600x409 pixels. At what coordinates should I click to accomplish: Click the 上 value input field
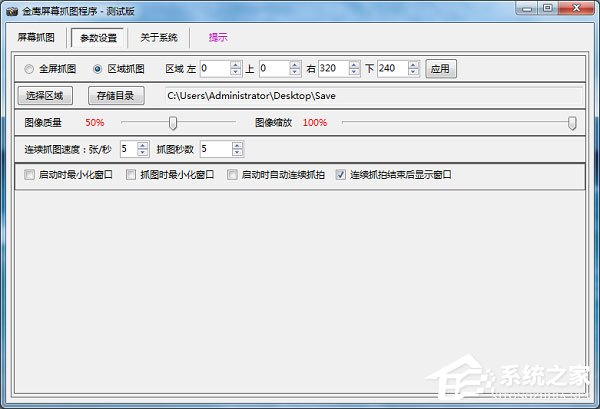[274, 69]
